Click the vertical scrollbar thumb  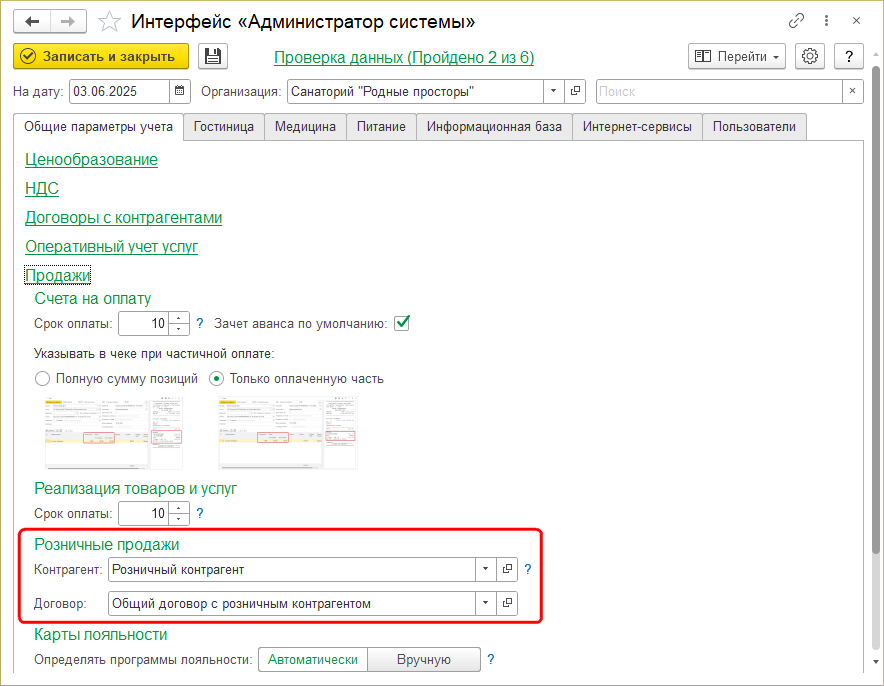876,310
